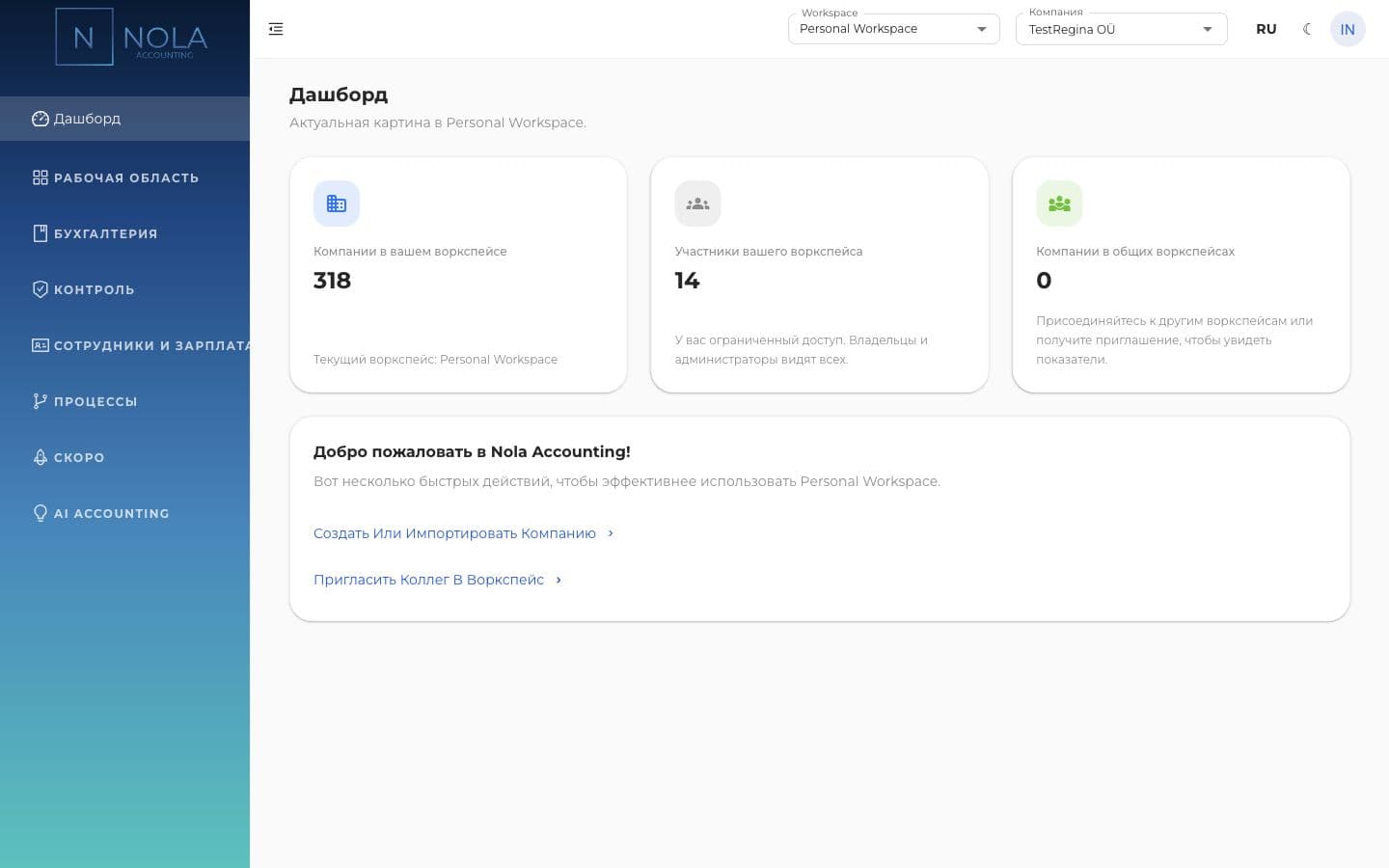Image resolution: width=1389 pixels, height=868 pixels.
Task: Open the СКОРО menu section
Action: click(124, 457)
